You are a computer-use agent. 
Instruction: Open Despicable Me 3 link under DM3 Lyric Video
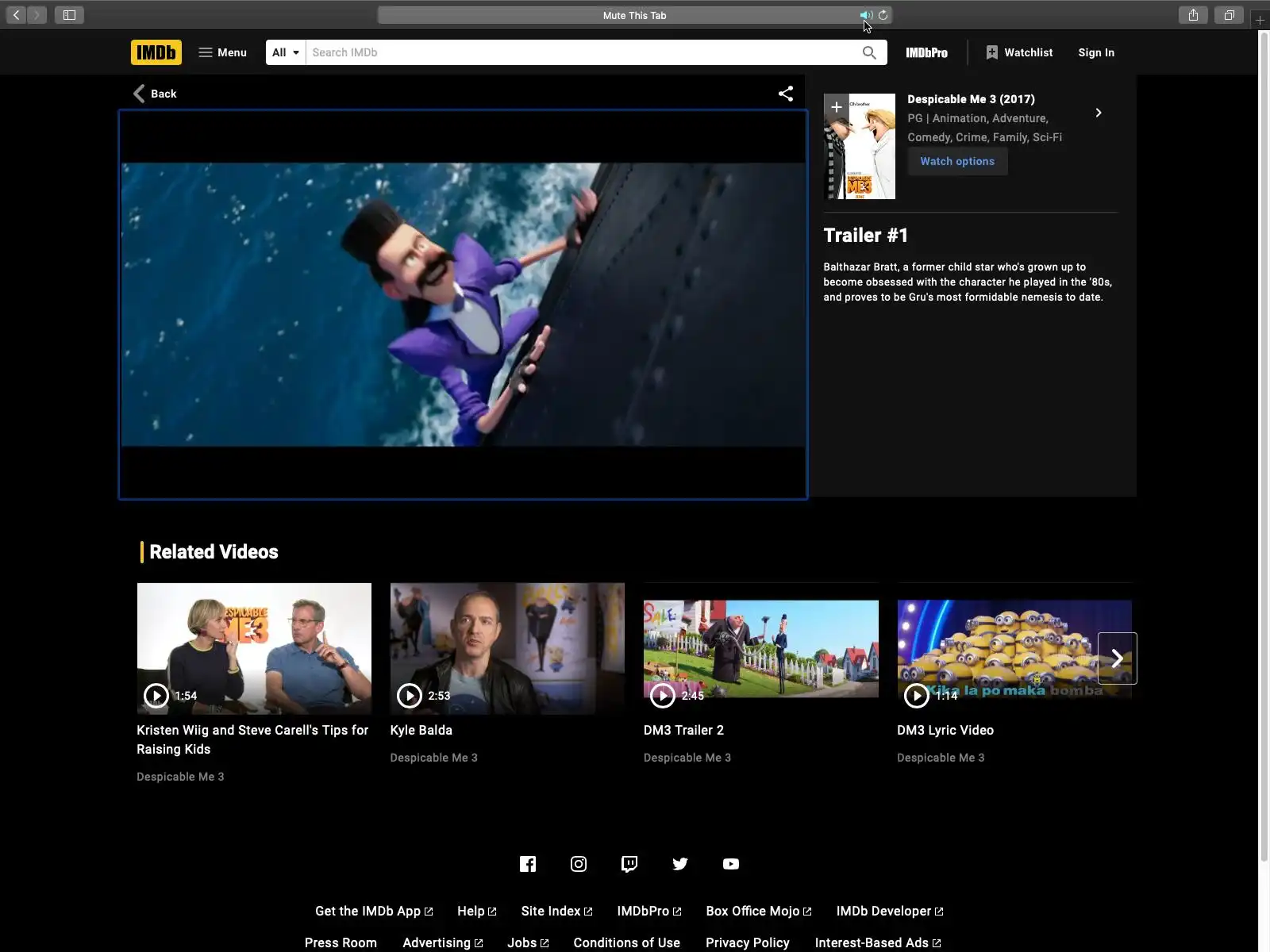point(941,758)
